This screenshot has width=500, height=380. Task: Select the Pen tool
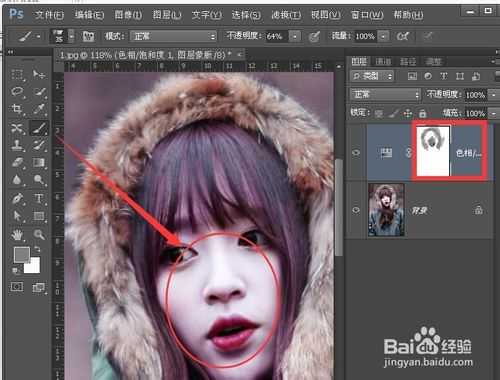click(x=17, y=199)
